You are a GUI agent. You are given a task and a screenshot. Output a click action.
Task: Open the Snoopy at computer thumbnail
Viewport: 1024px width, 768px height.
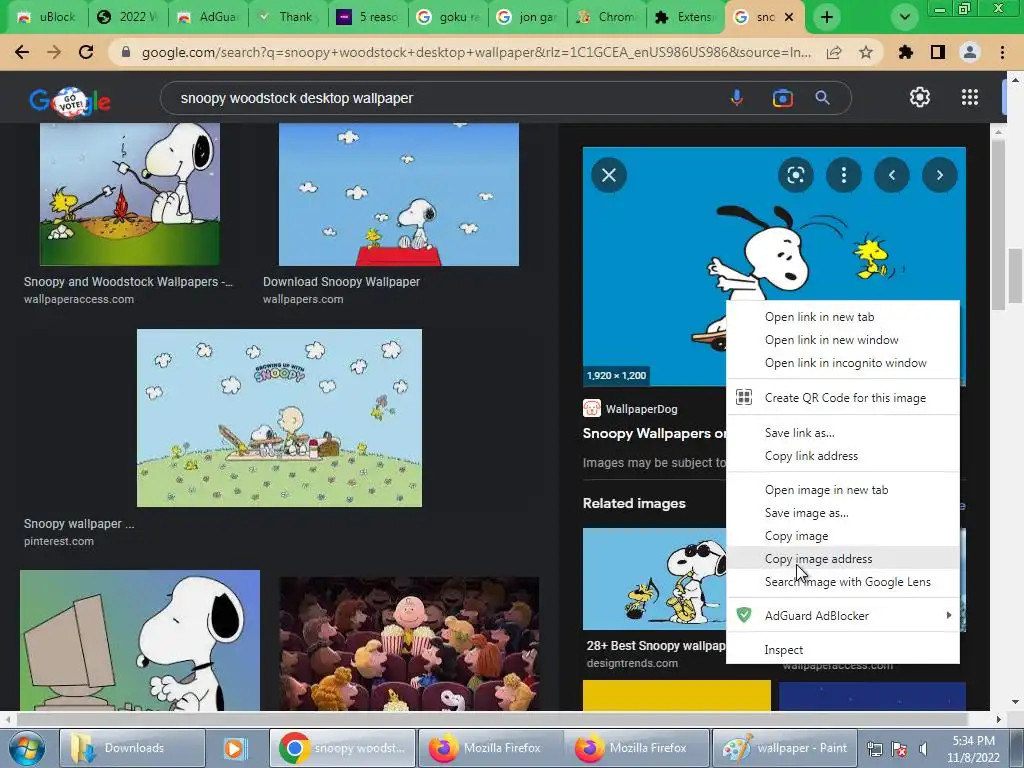point(140,640)
